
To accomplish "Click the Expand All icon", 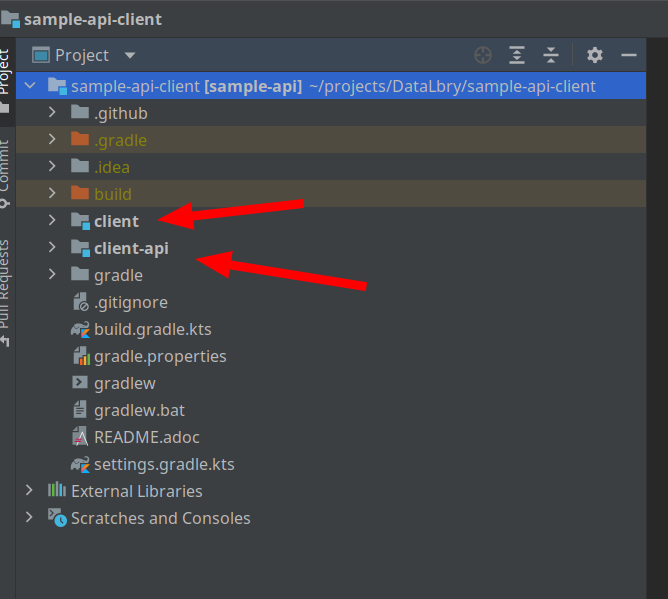I will (x=517, y=55).
